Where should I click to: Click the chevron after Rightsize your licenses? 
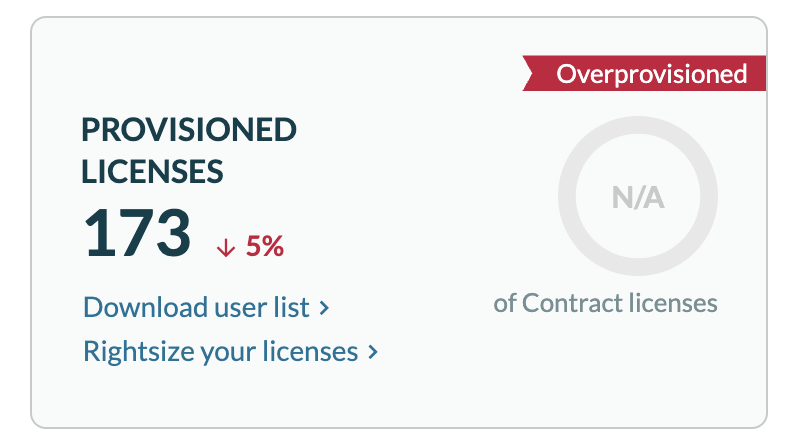pyautogui.click(x=373, y=352)
